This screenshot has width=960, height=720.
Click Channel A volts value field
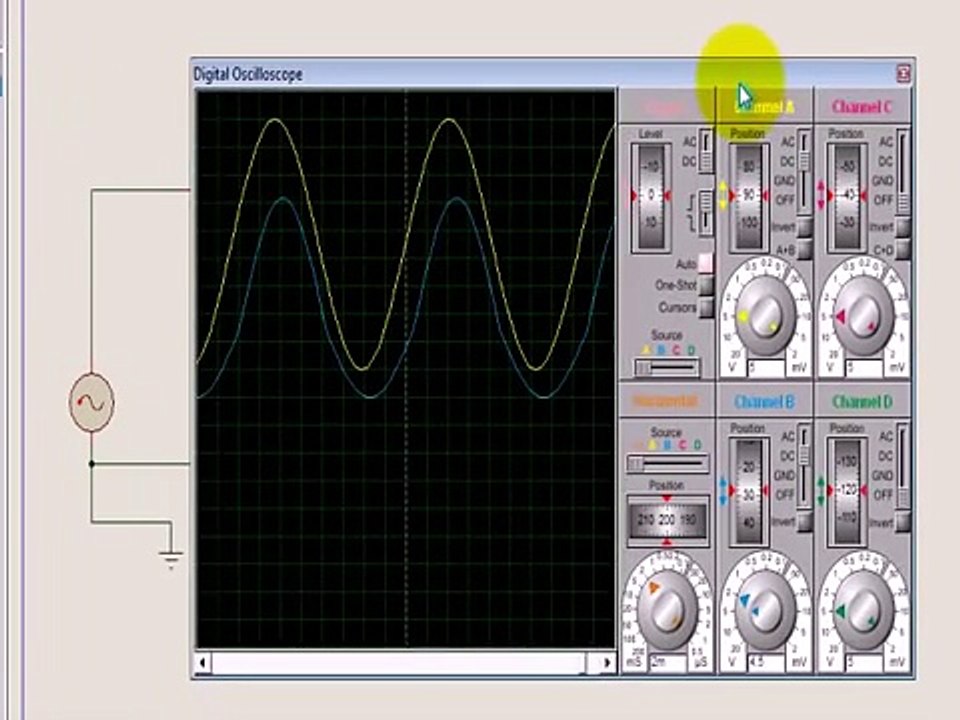[766, 369]
